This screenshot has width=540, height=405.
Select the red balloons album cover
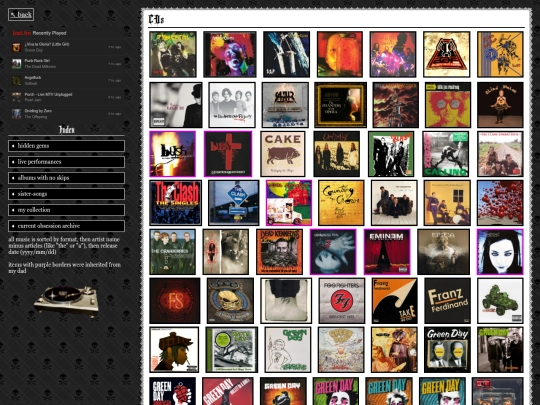point(500,203)
